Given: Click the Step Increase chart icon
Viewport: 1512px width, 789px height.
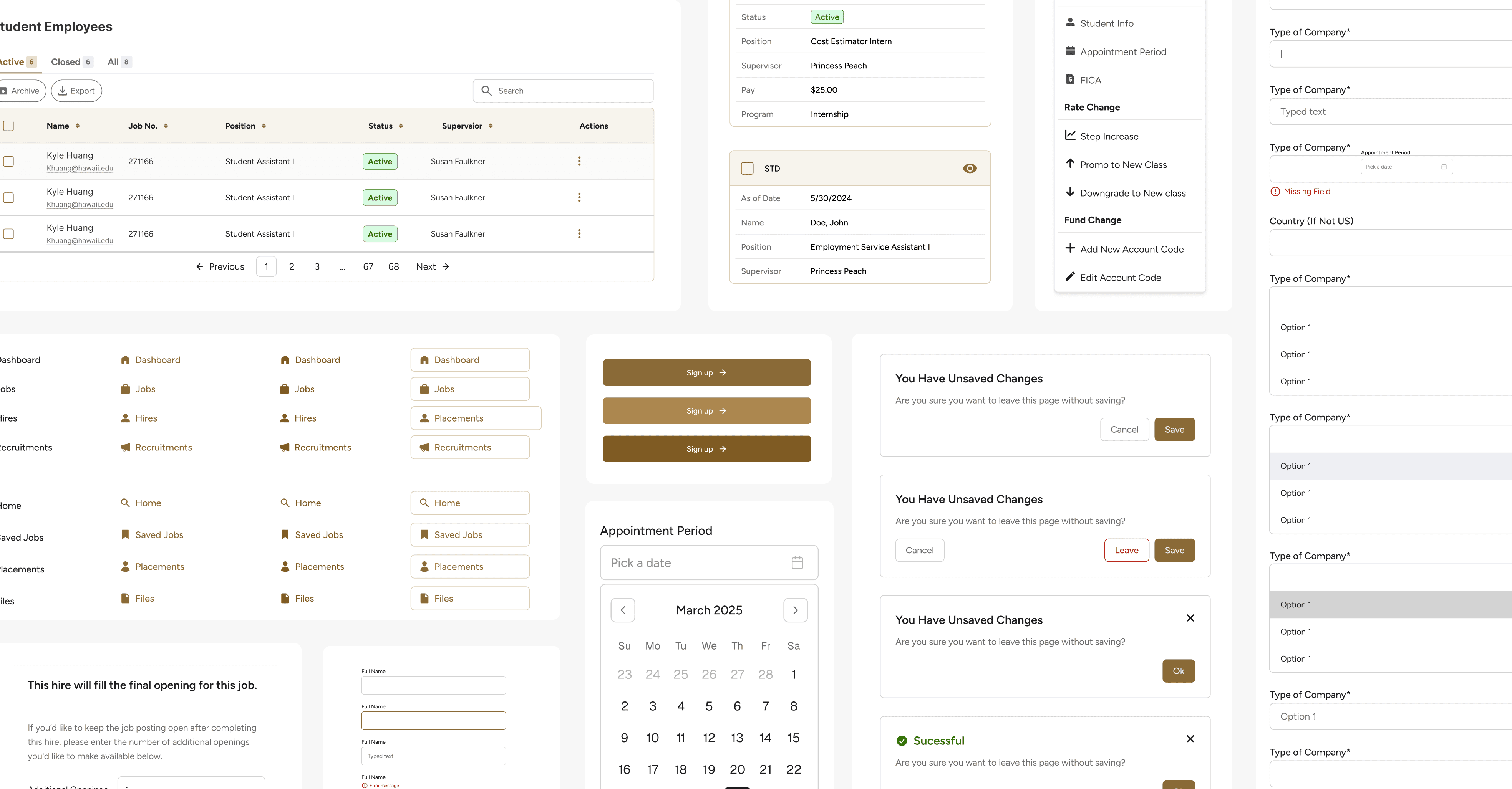Looking at the screenshot, I should pos(1070,136).
